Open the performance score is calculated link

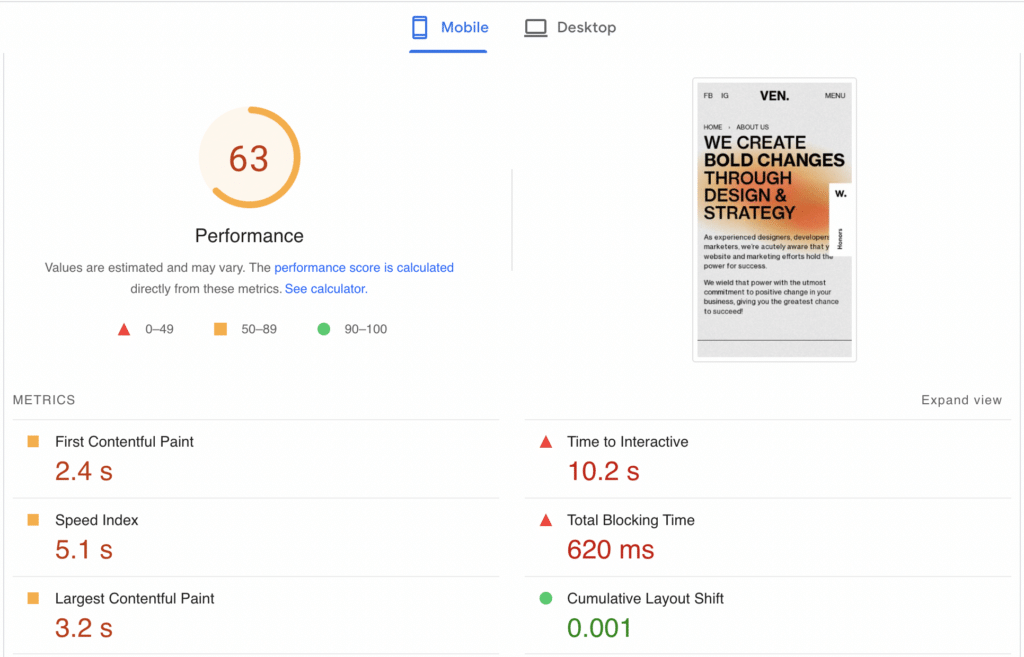coord(364,267)
